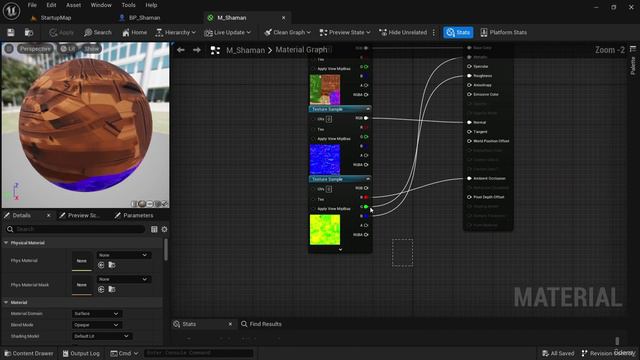The image size is (640, 360).
Task: Click the Normal input pin on the material node
Action: (x=469, y=122)
